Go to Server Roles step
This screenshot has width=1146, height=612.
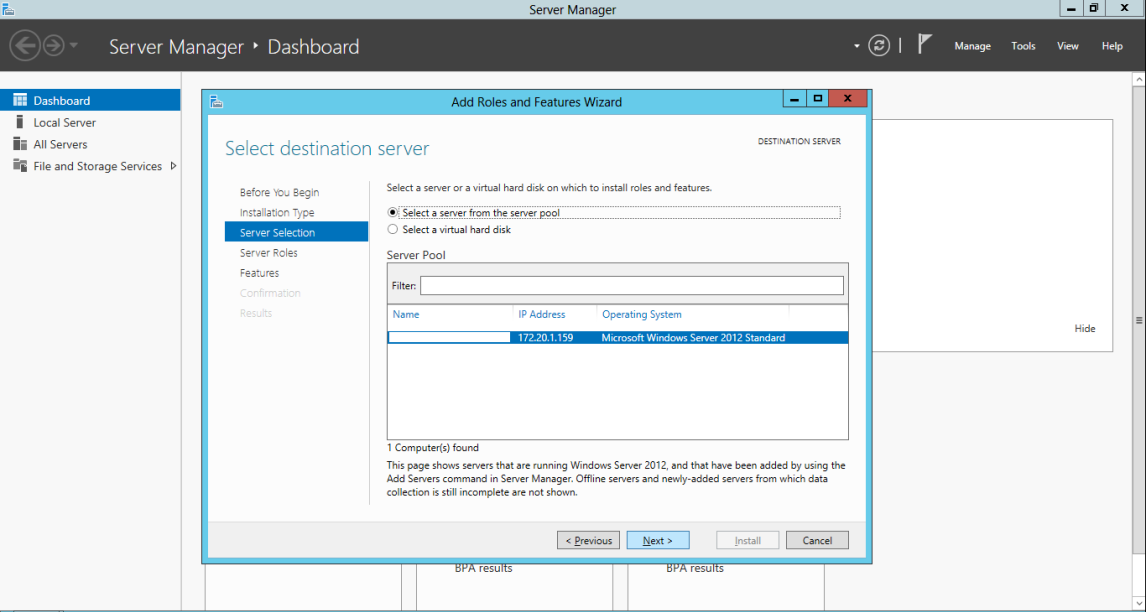click(x=268, y=253)
